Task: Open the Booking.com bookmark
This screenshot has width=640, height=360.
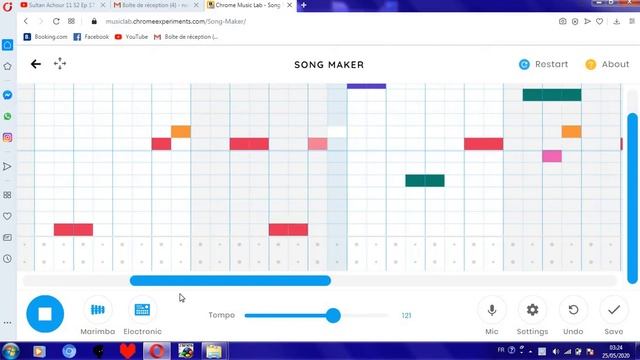Action: (x=45, y=37)
